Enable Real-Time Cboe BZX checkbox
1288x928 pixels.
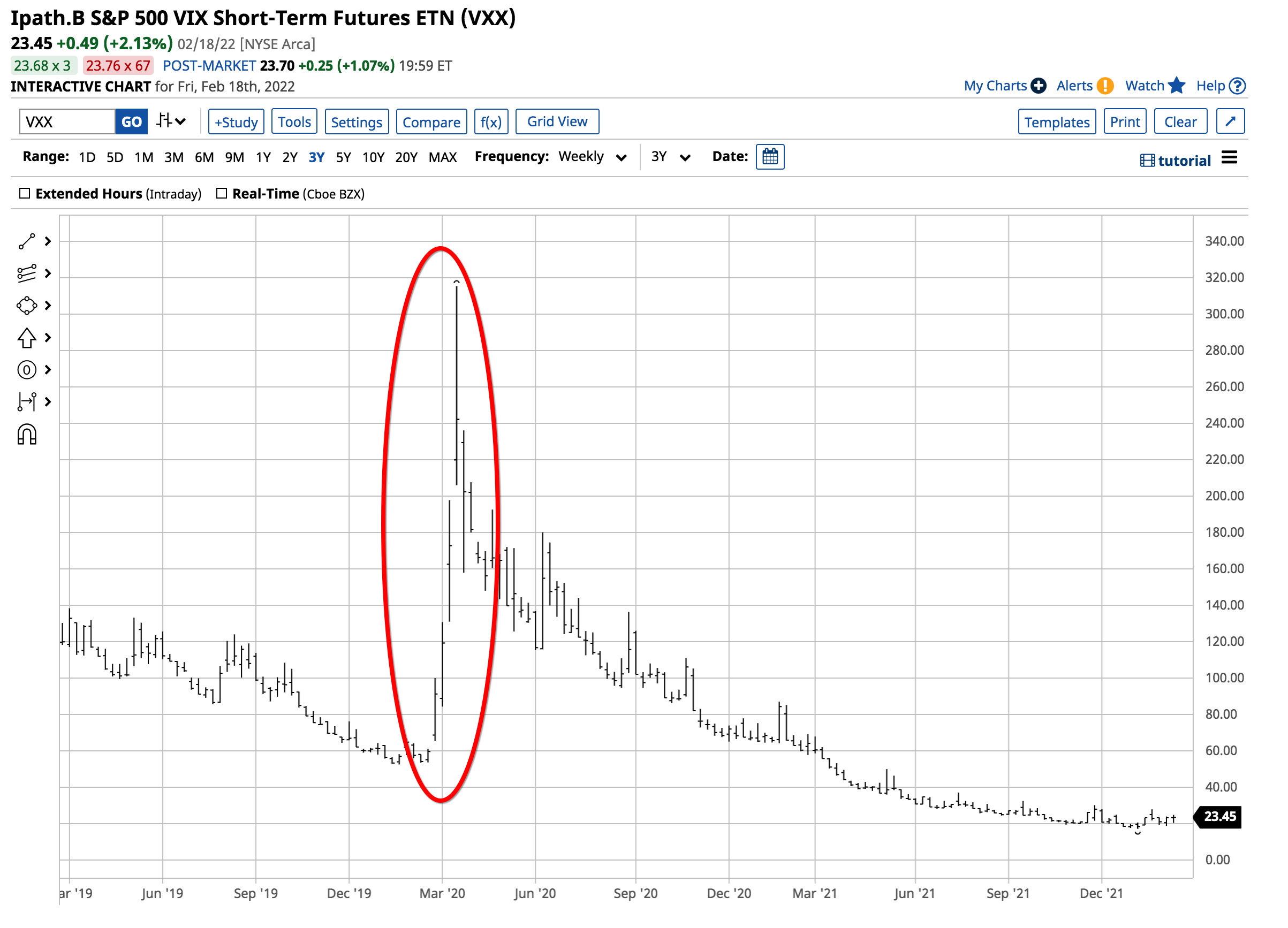222,194
